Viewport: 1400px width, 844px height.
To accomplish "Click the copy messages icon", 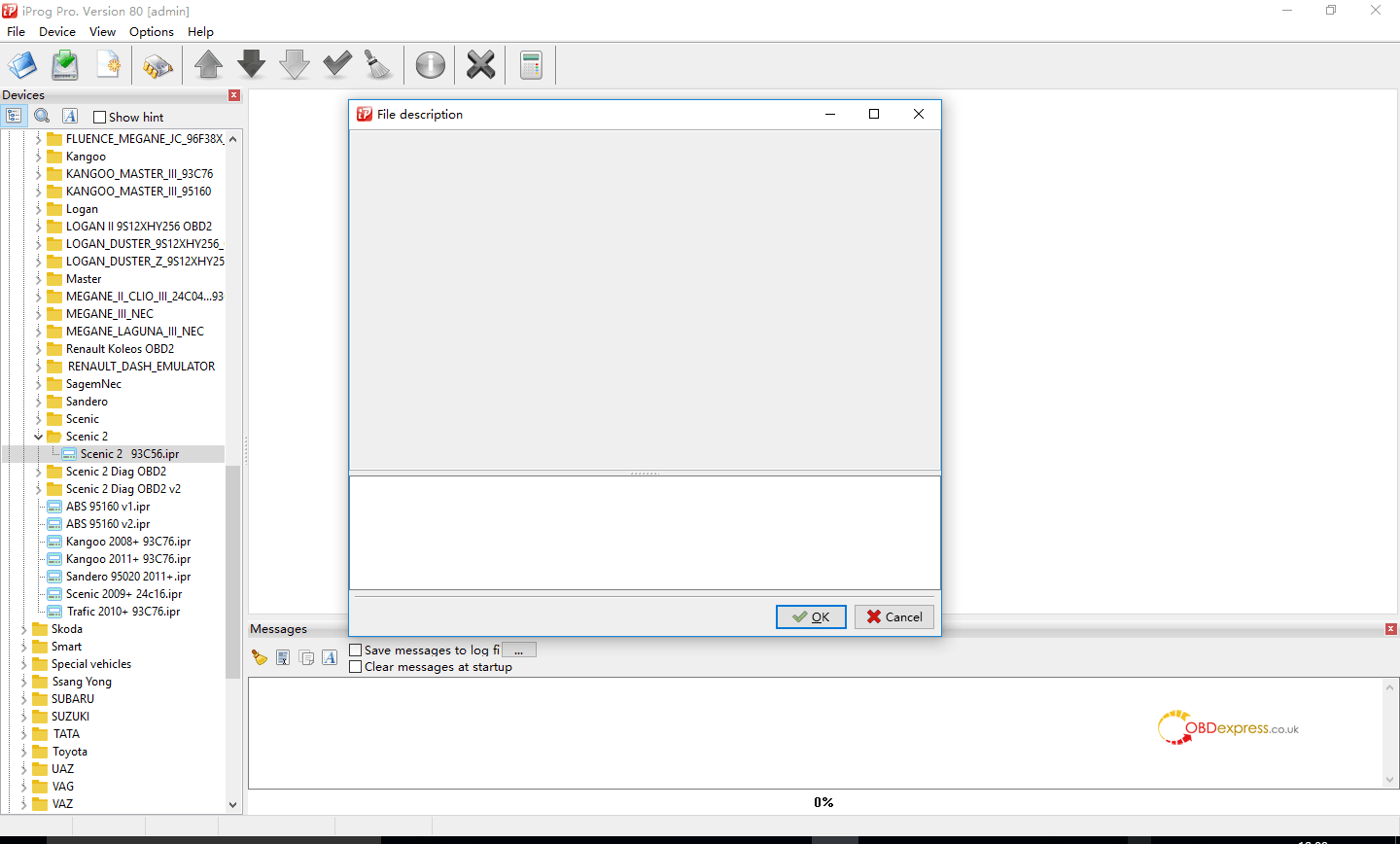I will 306,657.
